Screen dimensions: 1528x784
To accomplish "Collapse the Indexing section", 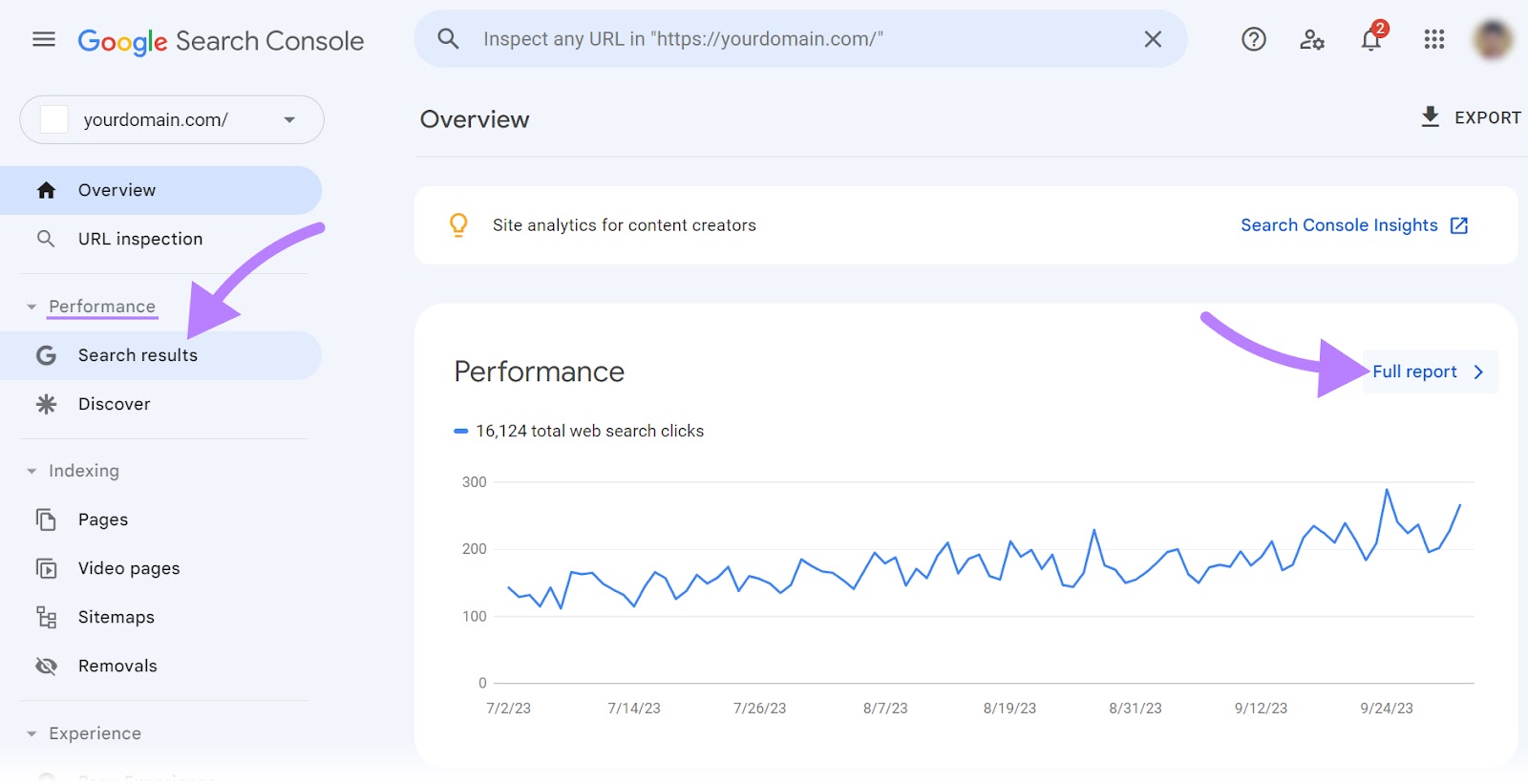I will click(32, 471).
